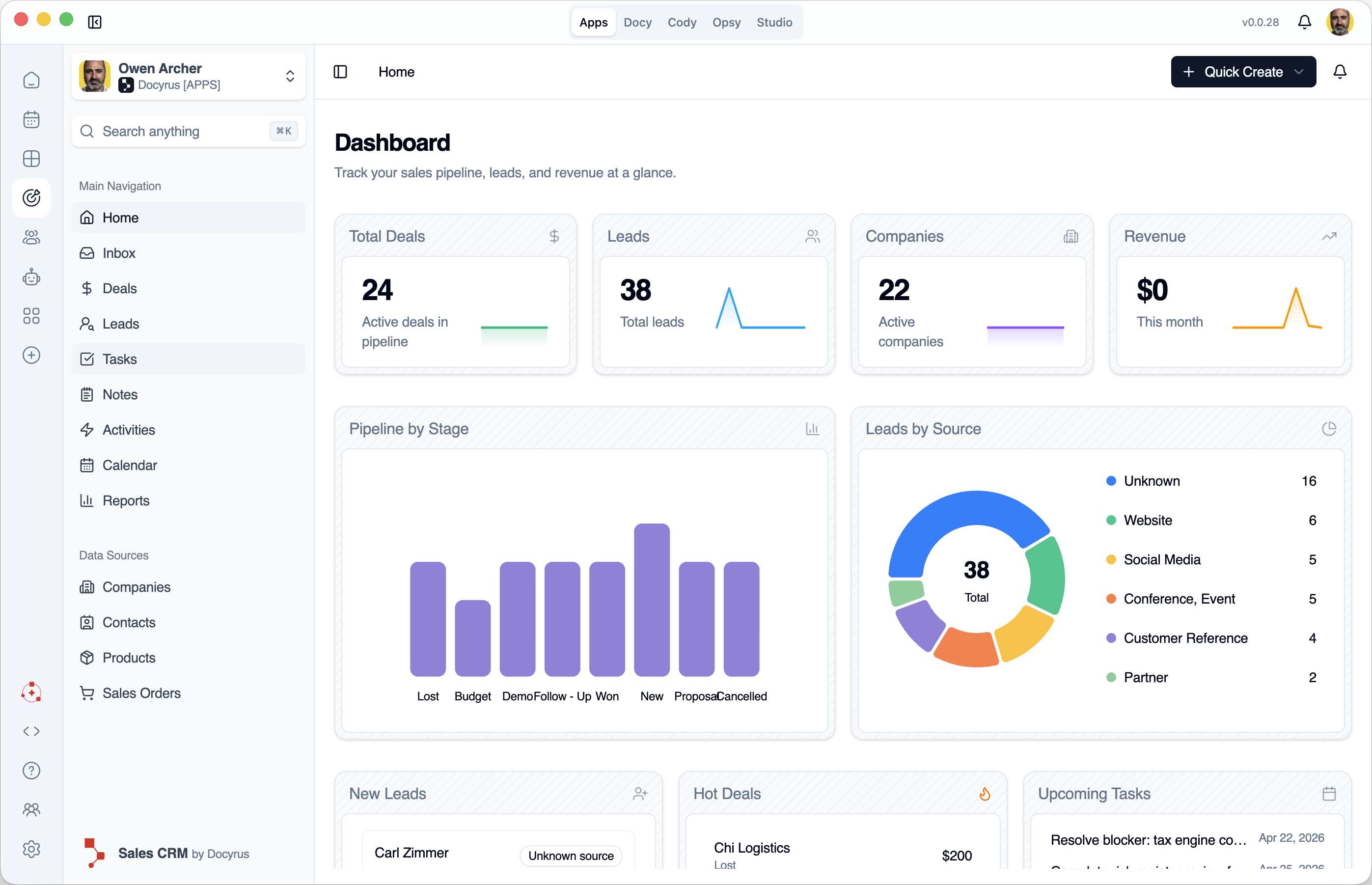Switch to the Studio tab
Screen dimensions: 1372x885
click(774, 22)
